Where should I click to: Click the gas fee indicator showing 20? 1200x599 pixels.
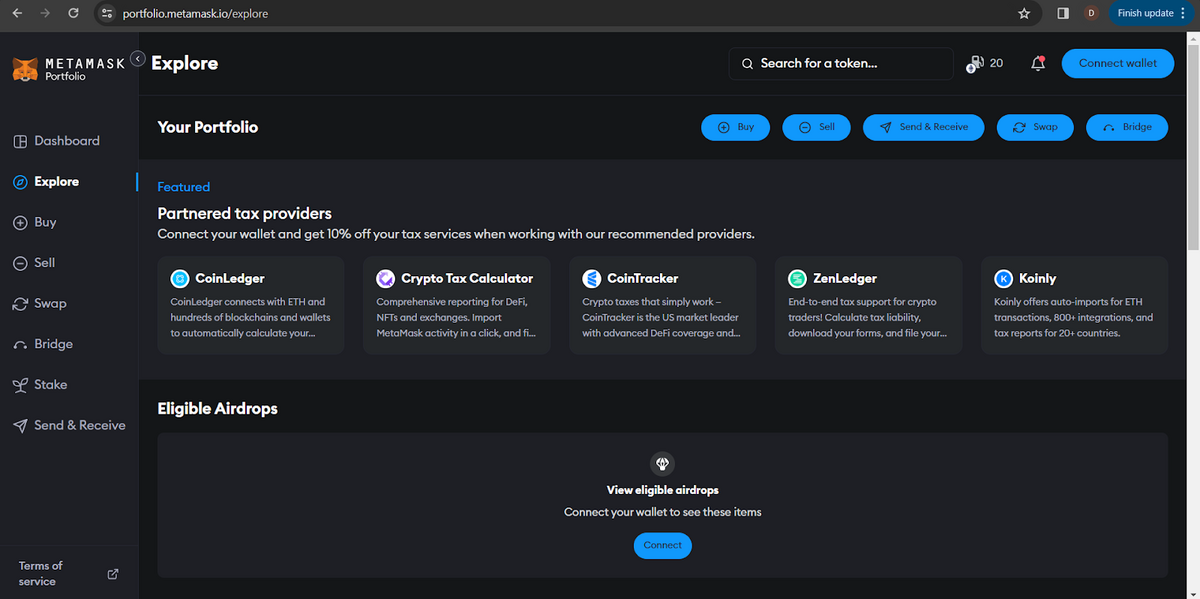coord(985,63)
